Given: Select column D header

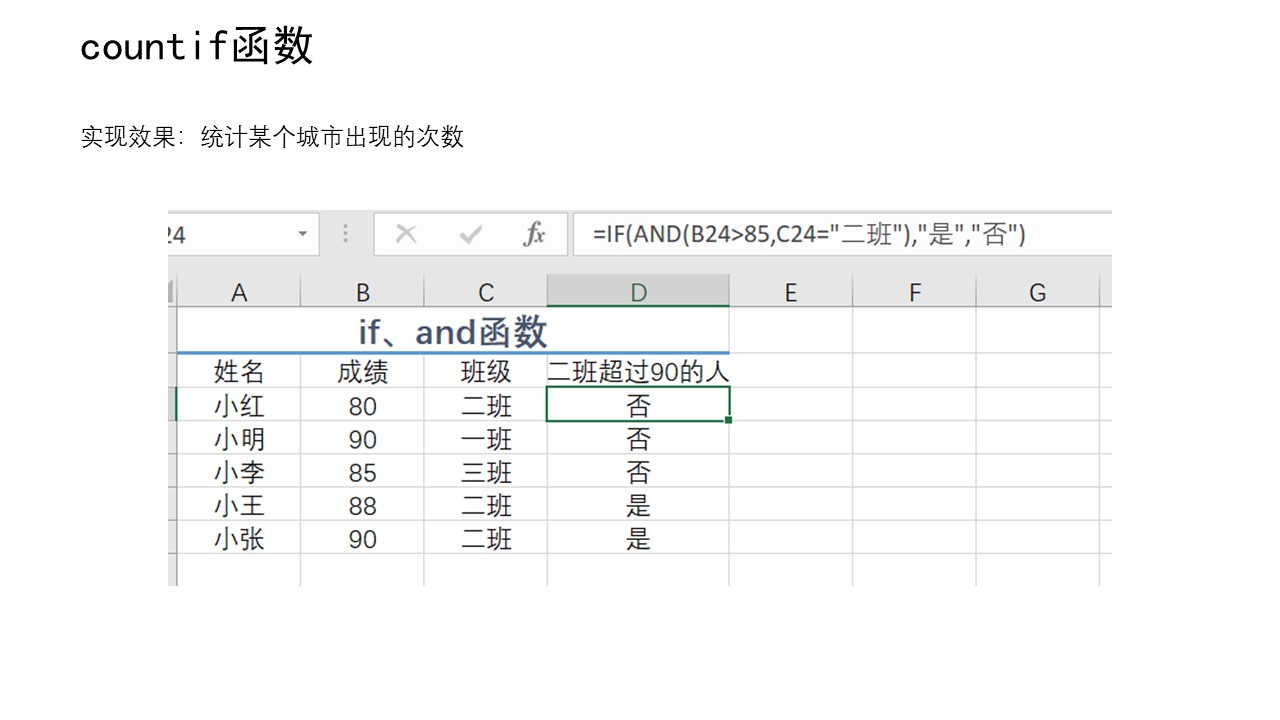Looking at the screenshot, I should click(x=638, y=292).
